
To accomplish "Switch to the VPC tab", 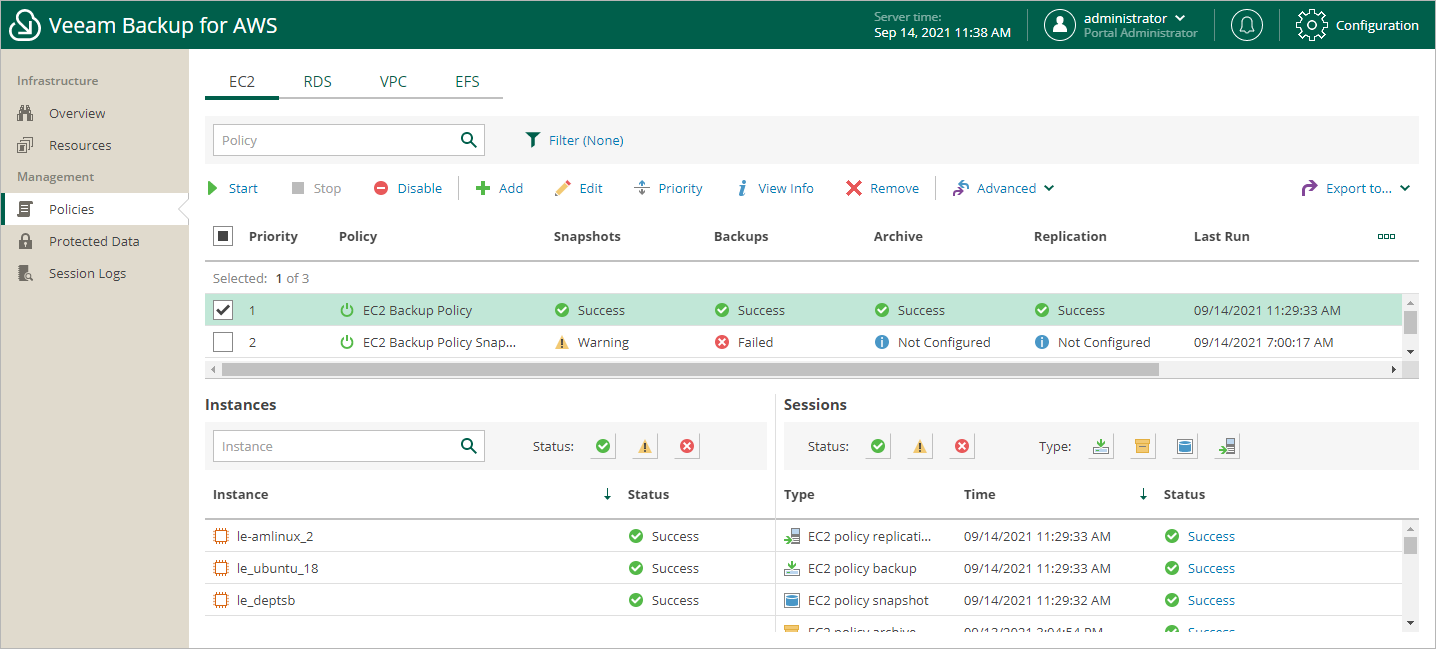I will 393,82.
